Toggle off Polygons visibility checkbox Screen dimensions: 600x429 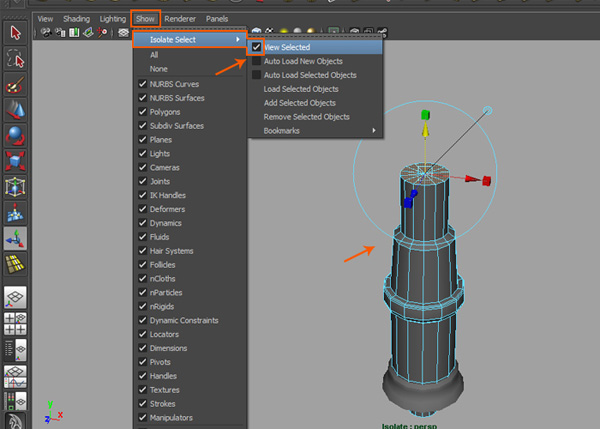click(143, 112)
